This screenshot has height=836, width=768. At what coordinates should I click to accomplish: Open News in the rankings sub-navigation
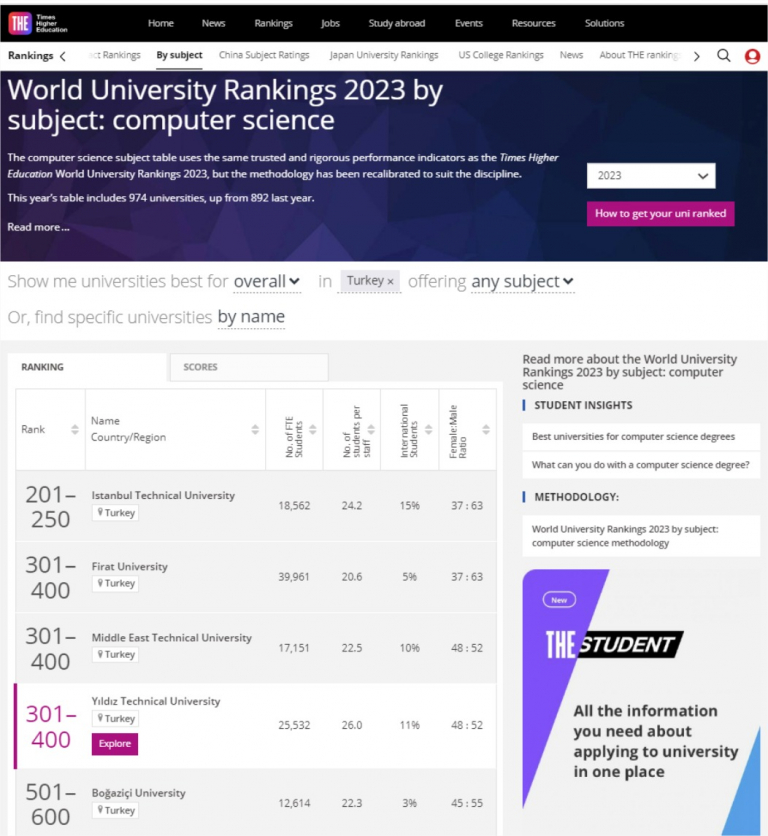[571, 55]
